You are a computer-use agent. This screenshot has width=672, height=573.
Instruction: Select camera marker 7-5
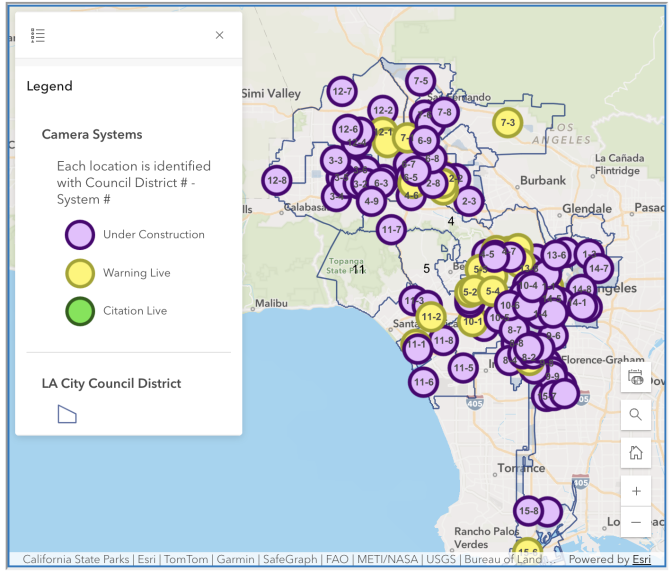coord(420,81)
